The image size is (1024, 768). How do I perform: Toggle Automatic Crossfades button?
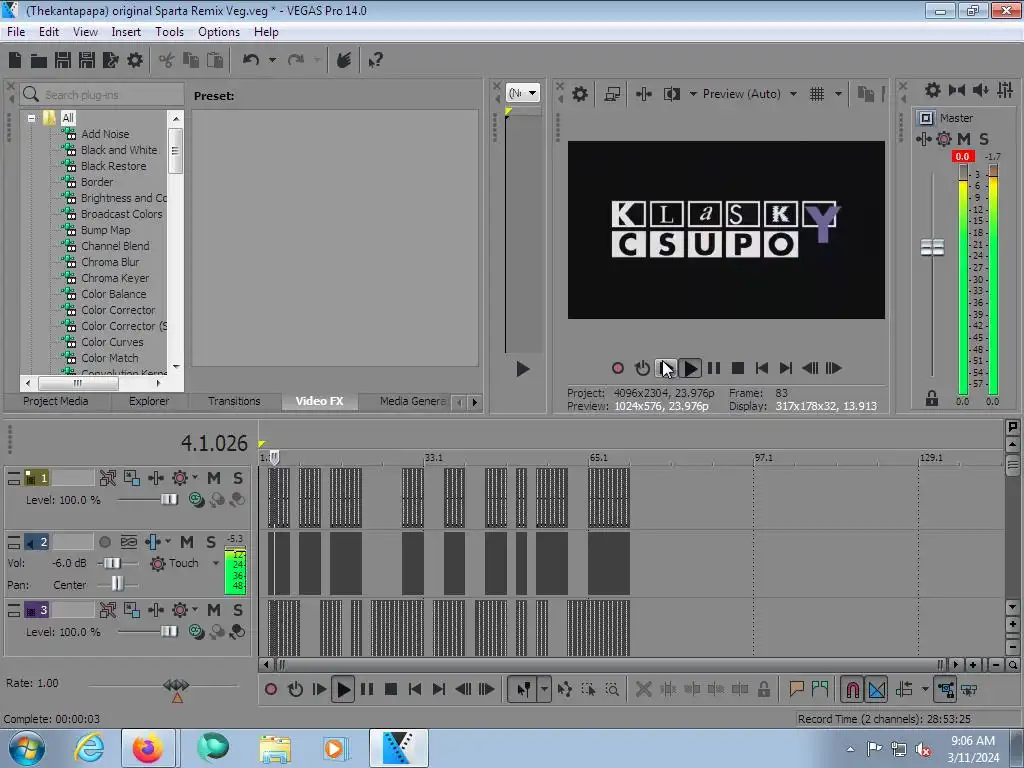coord(876,689)
